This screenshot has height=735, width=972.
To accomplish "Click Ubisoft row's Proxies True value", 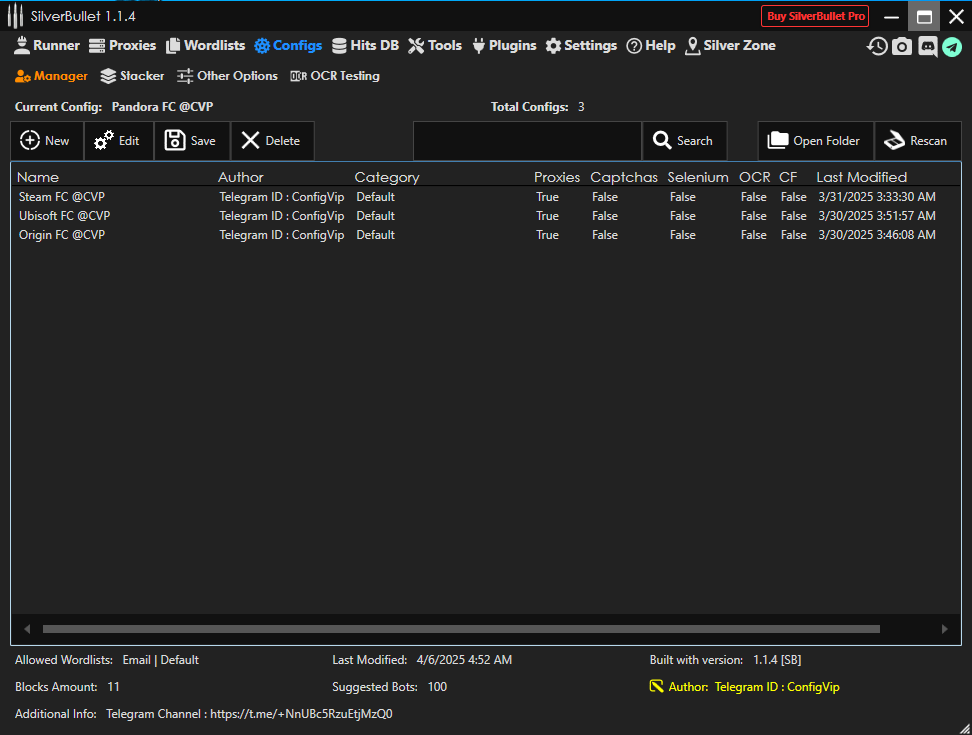I will 547,216.
